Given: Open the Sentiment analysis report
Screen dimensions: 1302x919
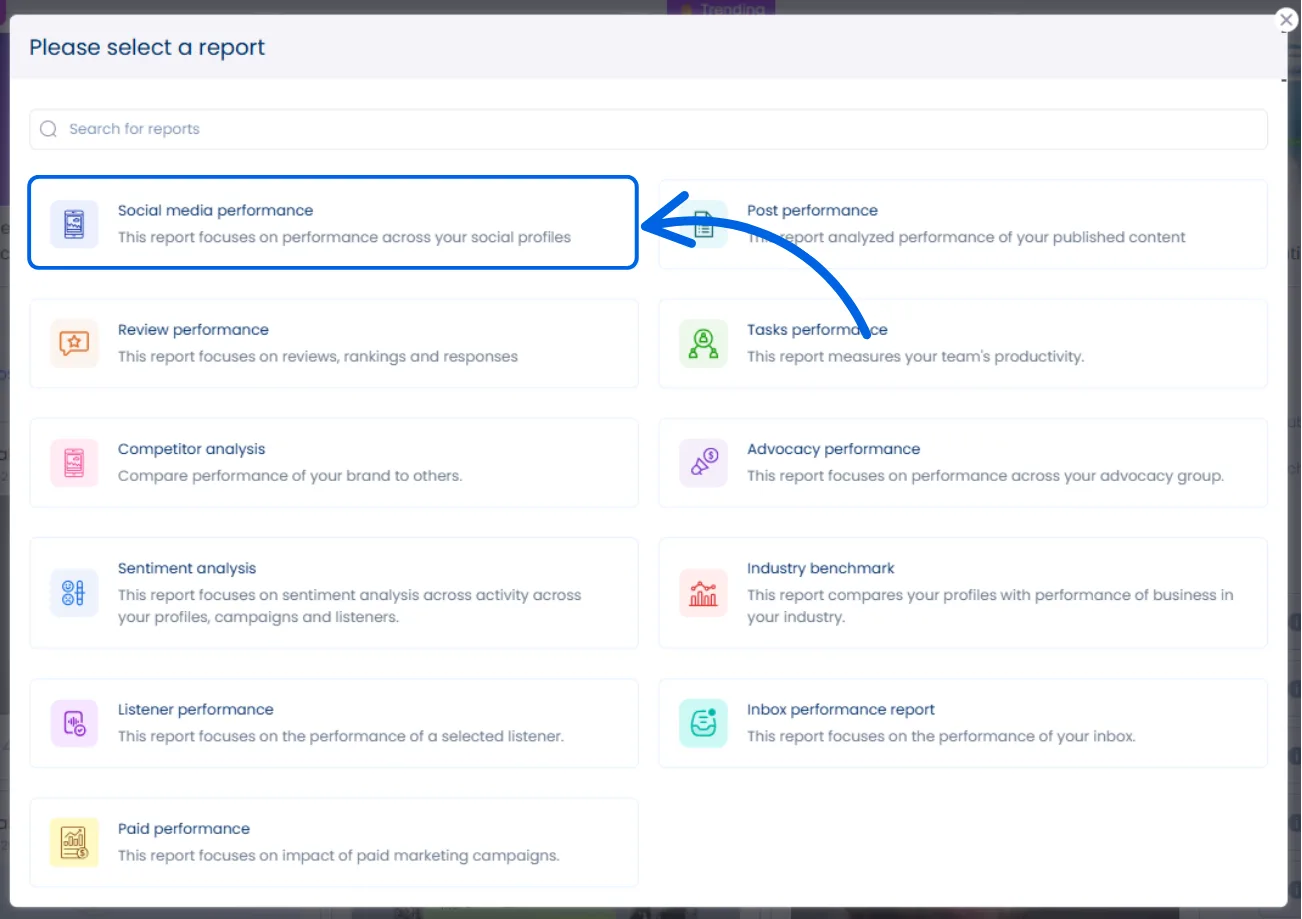Looking at the screenshot, I should (333, 593).
